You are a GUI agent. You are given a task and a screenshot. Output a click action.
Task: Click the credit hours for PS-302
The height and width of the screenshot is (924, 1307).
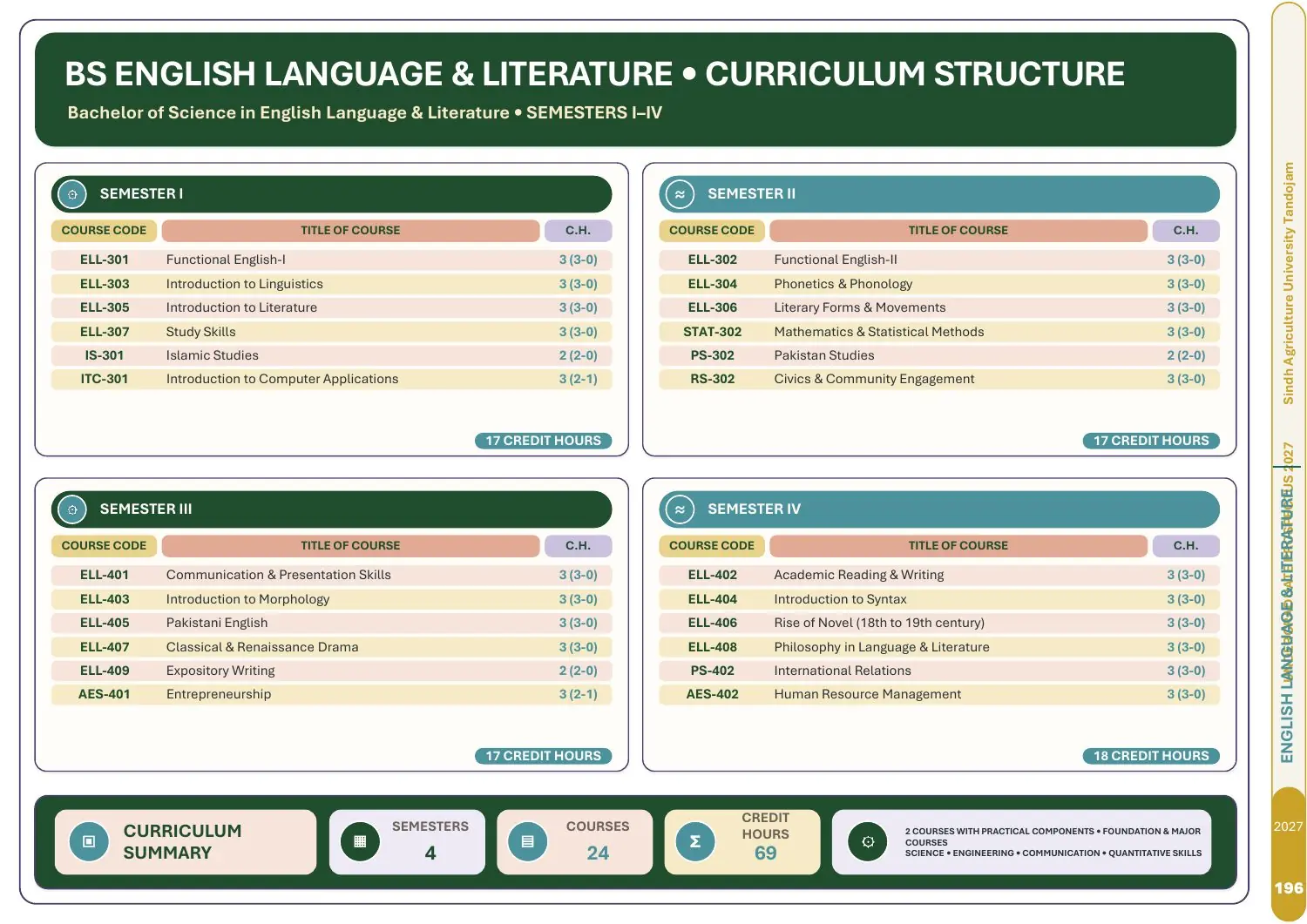point(1186,355)
